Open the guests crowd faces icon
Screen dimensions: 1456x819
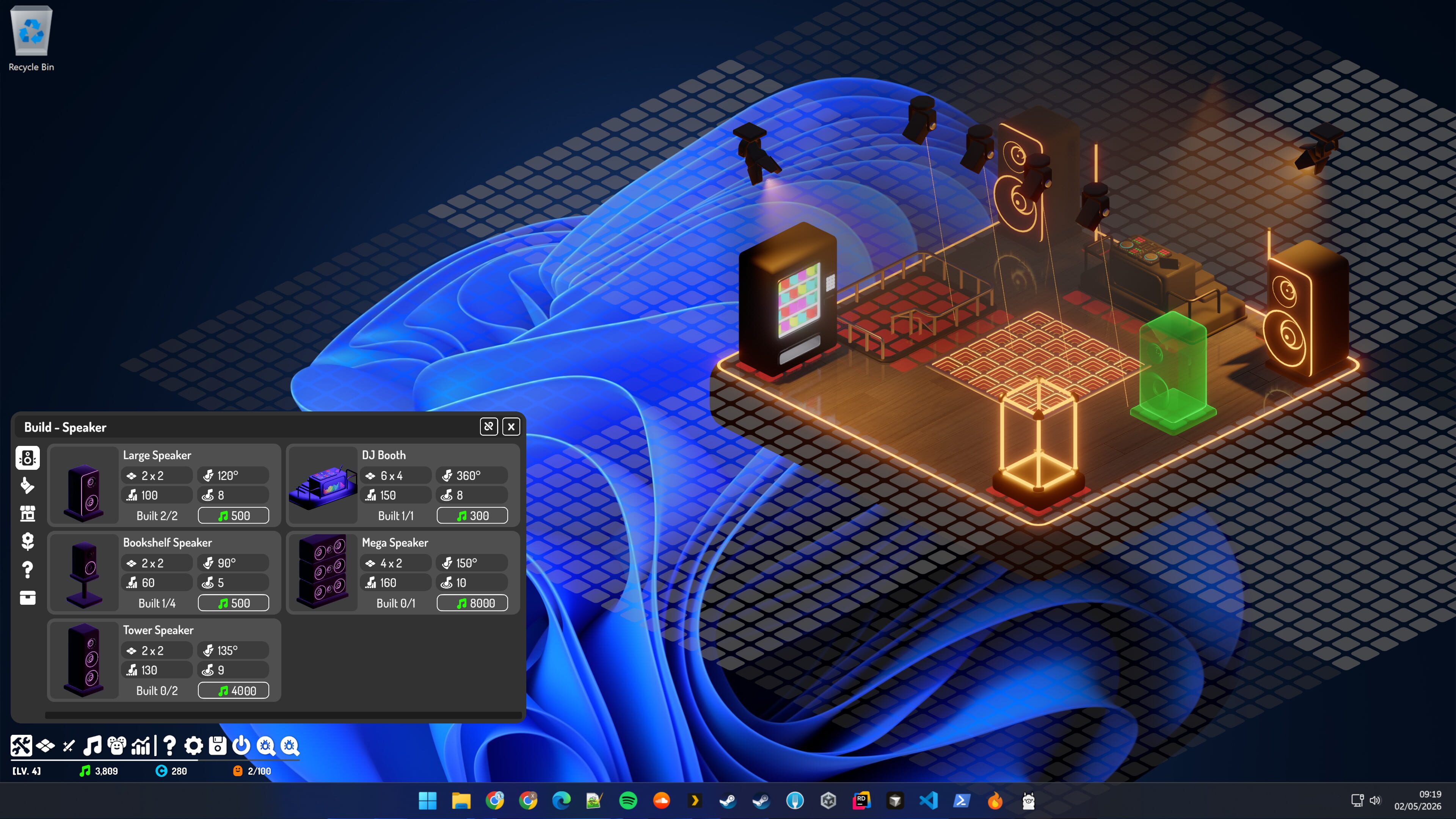pyautogui.click(x=117, y=745)
